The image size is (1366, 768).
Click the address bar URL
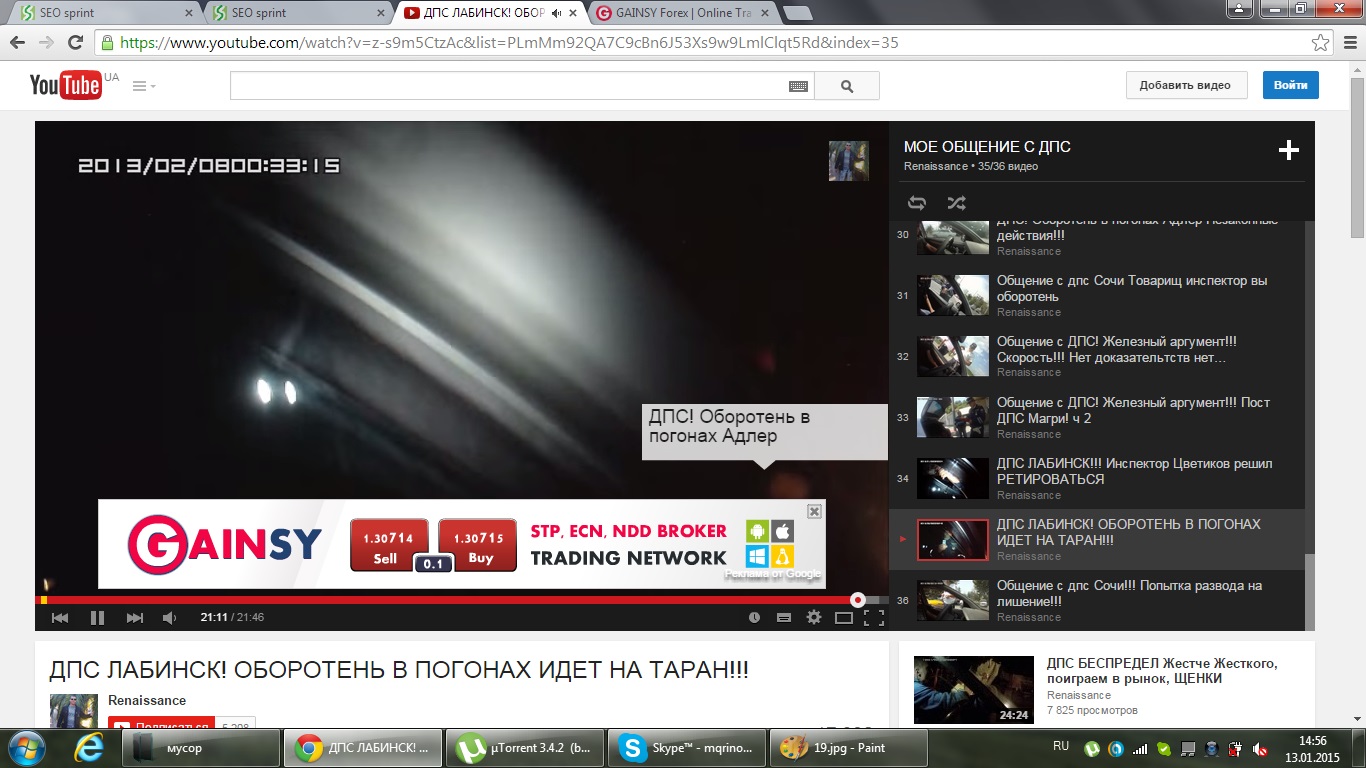tap(509, 43)
